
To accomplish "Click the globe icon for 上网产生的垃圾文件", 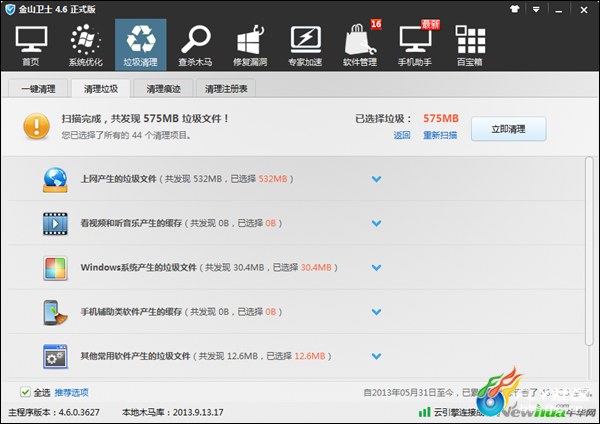I will [x=55, y=179].
